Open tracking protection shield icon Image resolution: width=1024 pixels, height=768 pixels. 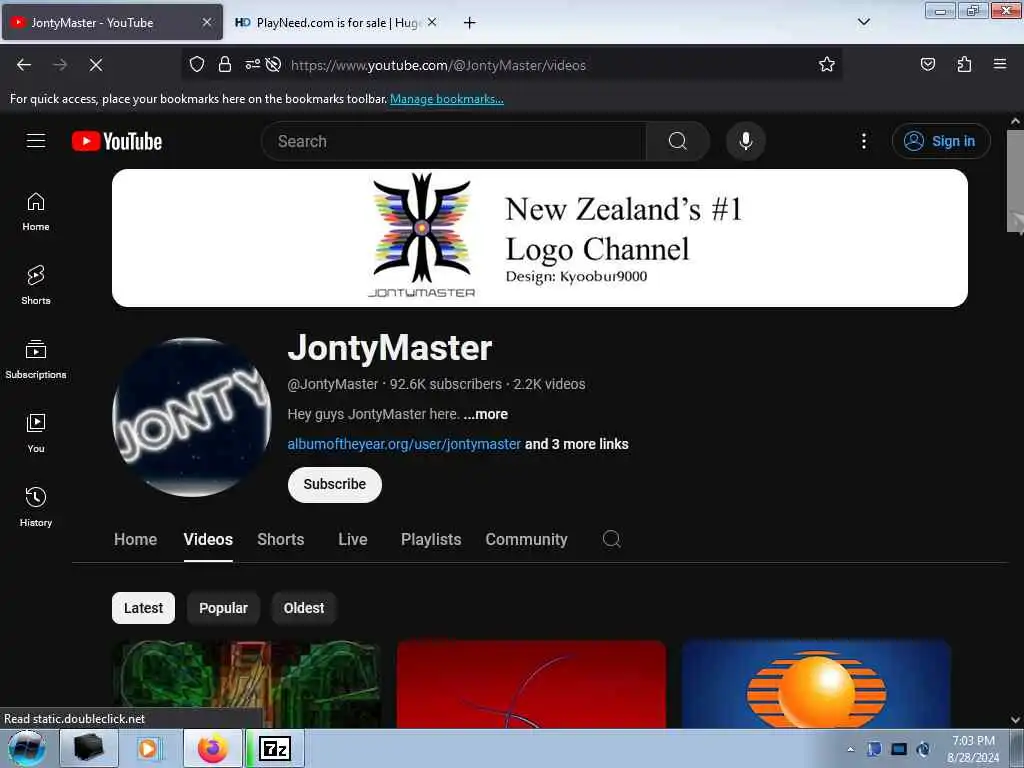coord(197,65)
